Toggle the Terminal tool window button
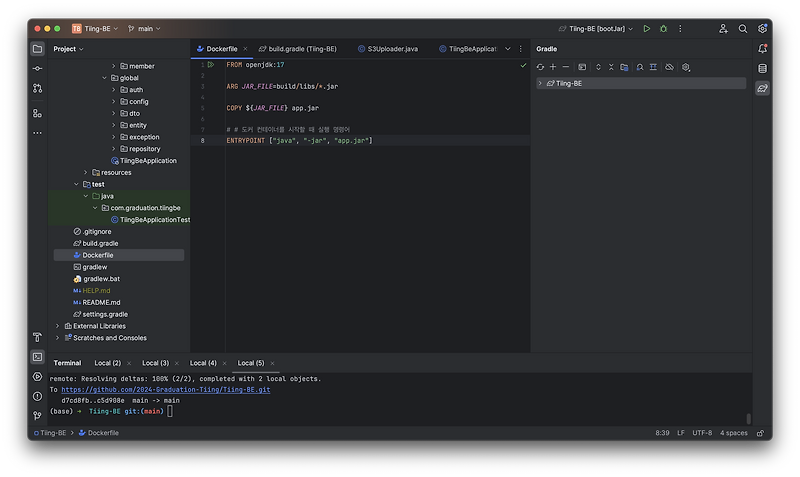800x477 pixels. click(x=38, y=356)
